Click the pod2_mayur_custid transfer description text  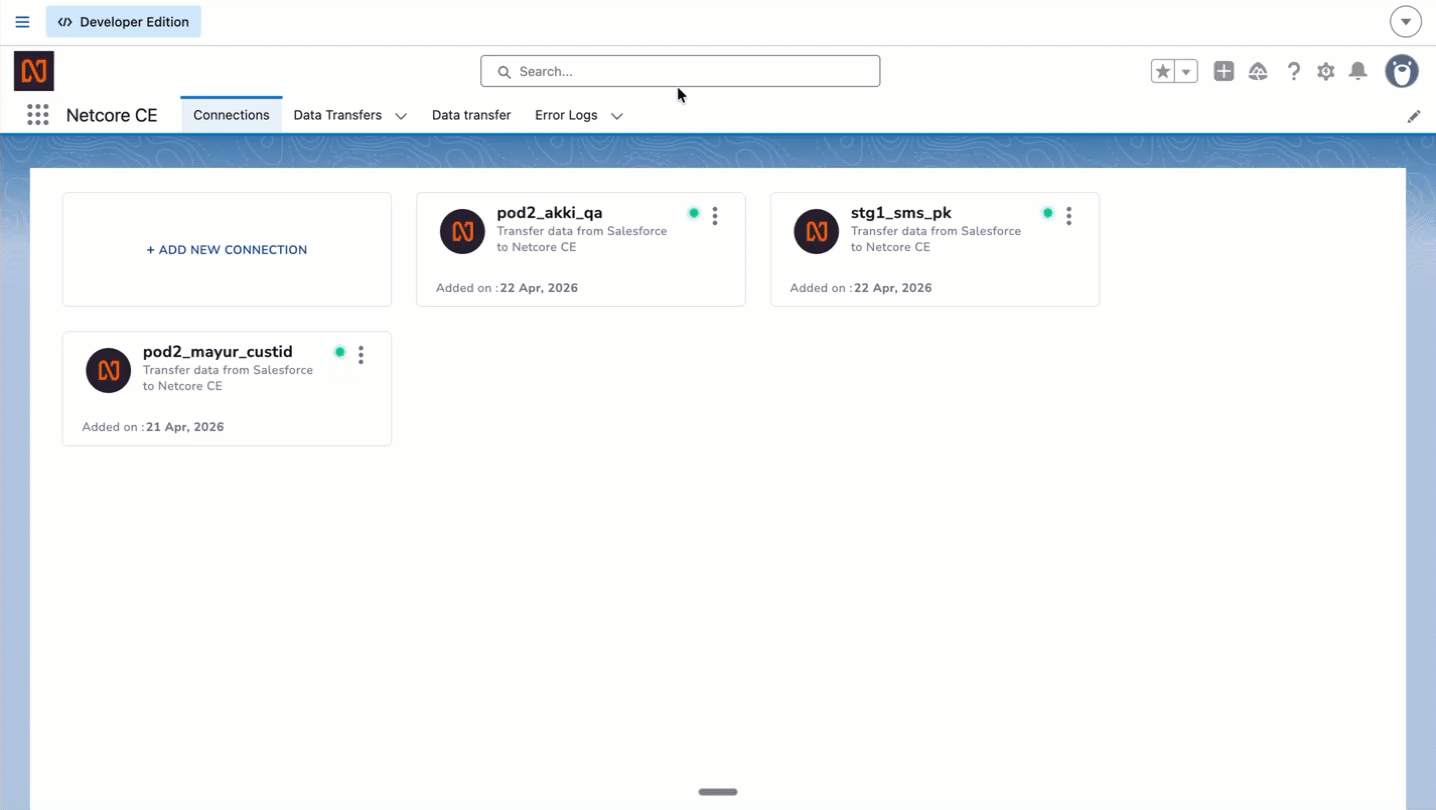click(228, 378)
